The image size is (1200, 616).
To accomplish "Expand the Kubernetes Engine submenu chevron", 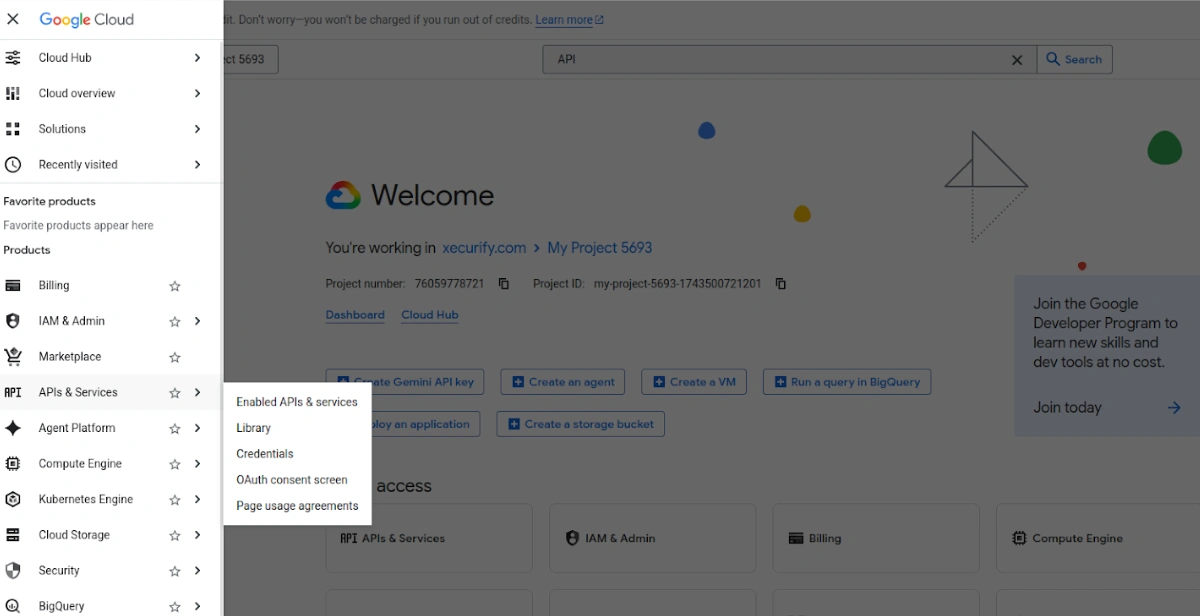I will click(x=197, y=500).
